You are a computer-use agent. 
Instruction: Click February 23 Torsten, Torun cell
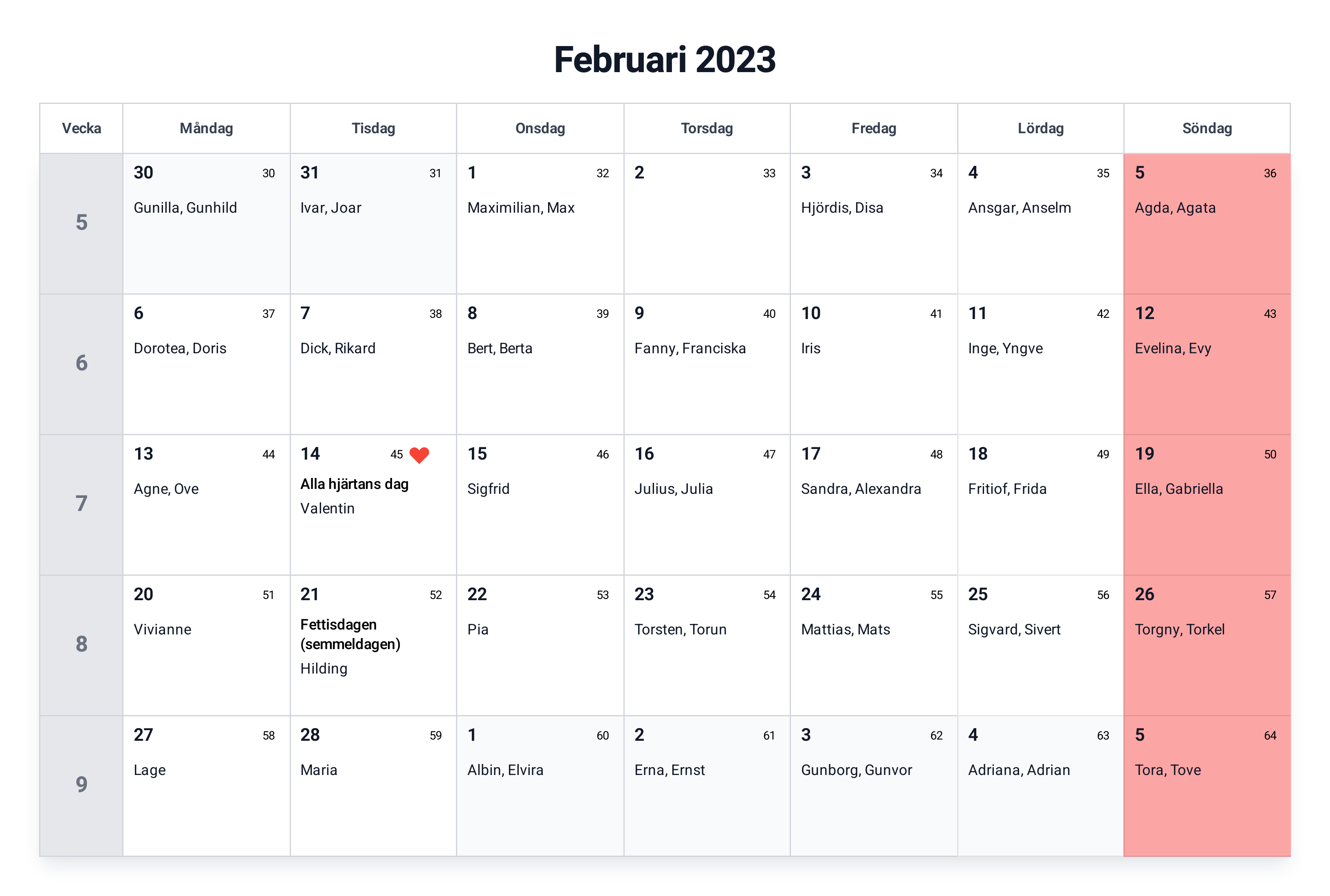coord(707,645)
